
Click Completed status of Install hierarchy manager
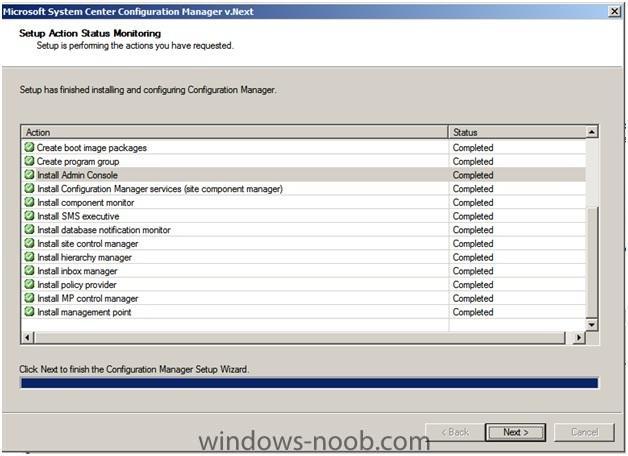[473, 257]
